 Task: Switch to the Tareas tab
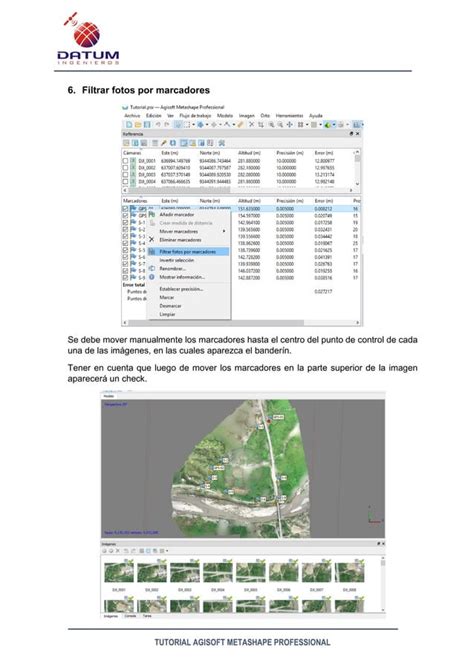147,616
